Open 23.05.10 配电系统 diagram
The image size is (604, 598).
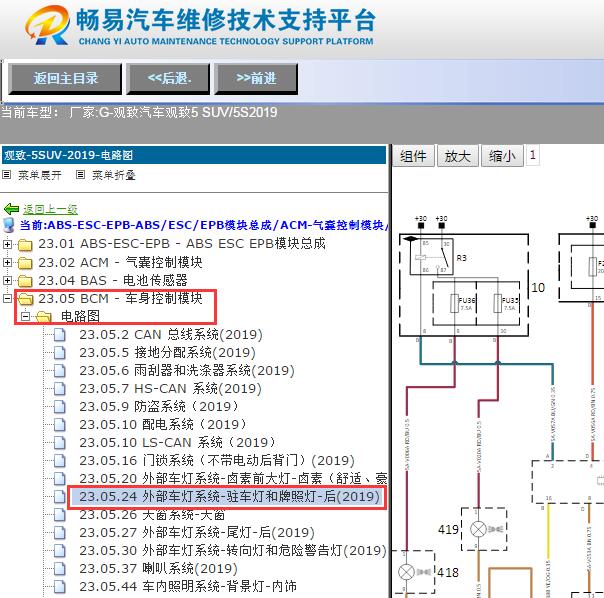162,424
